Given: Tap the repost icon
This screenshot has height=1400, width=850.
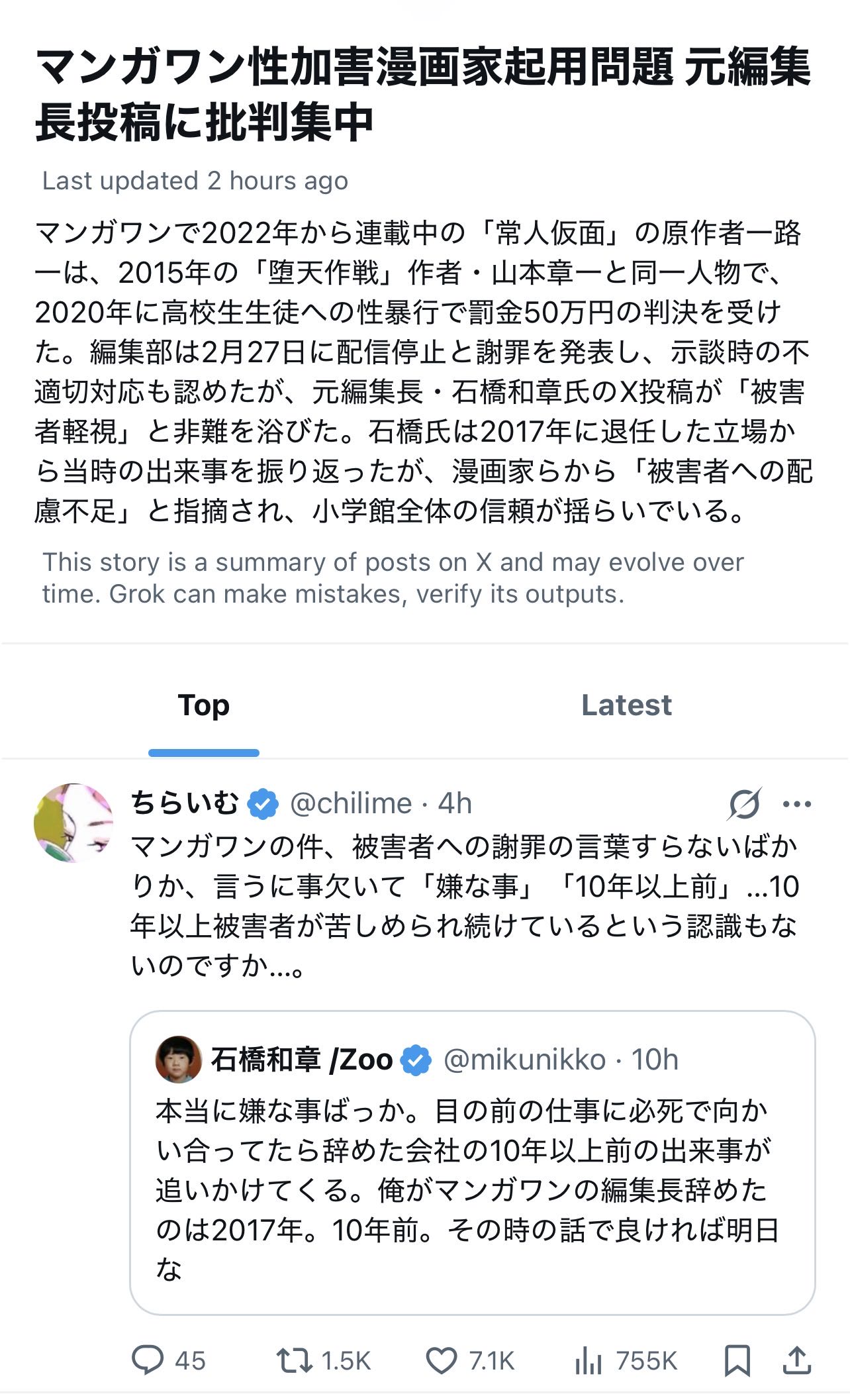Looking at the screenshot, I should [x=295, y=1360].
